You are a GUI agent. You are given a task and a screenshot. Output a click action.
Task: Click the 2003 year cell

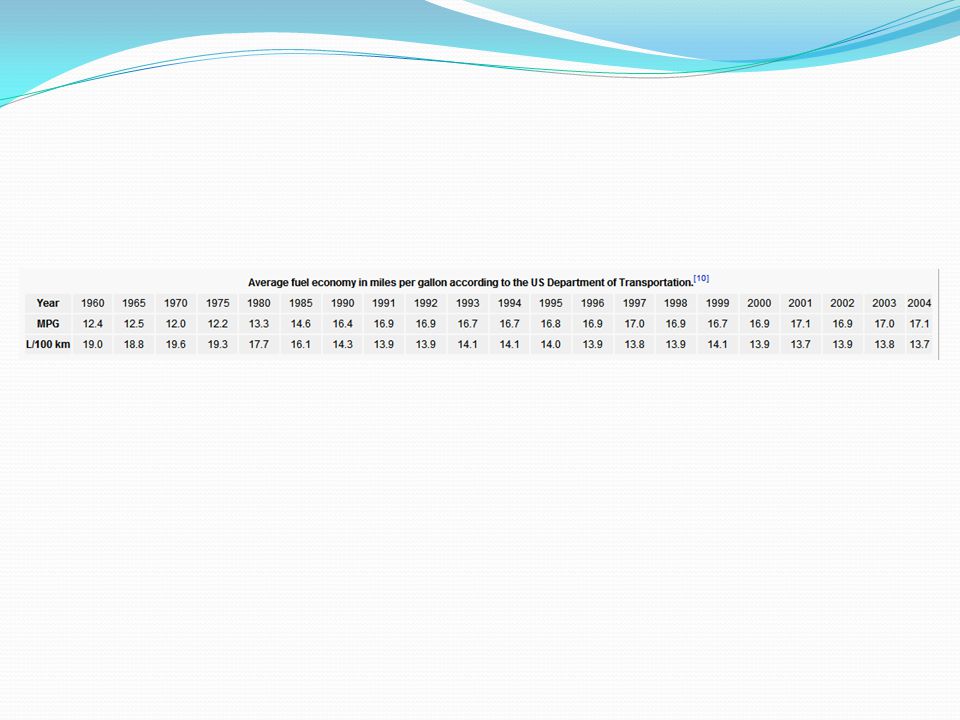click(x=884, y=303)
